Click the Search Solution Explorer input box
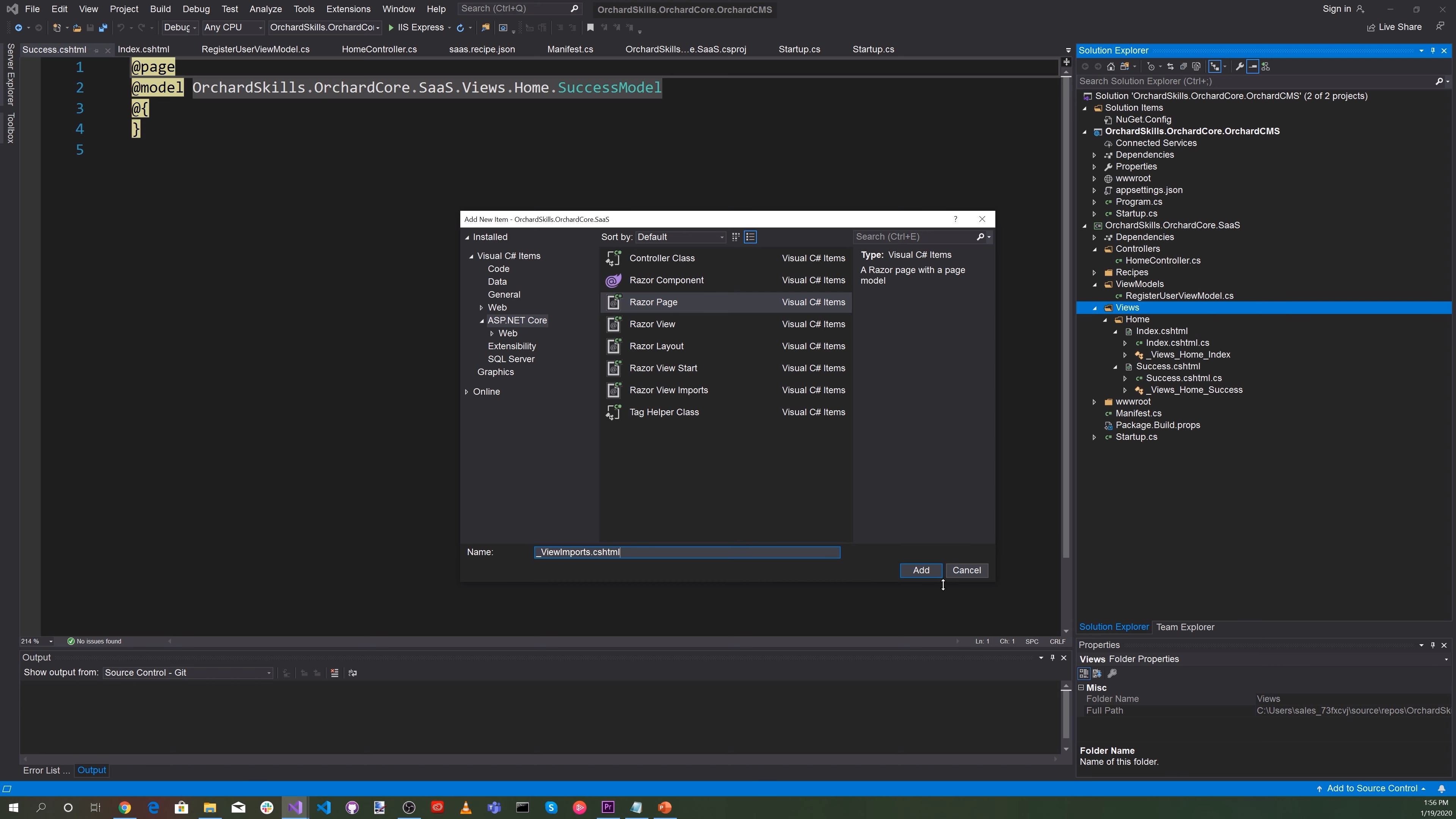 [1257, 82]
